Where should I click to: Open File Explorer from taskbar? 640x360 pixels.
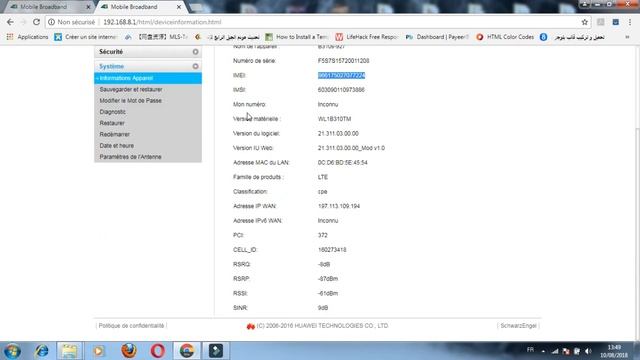click(x=69, y=351)
